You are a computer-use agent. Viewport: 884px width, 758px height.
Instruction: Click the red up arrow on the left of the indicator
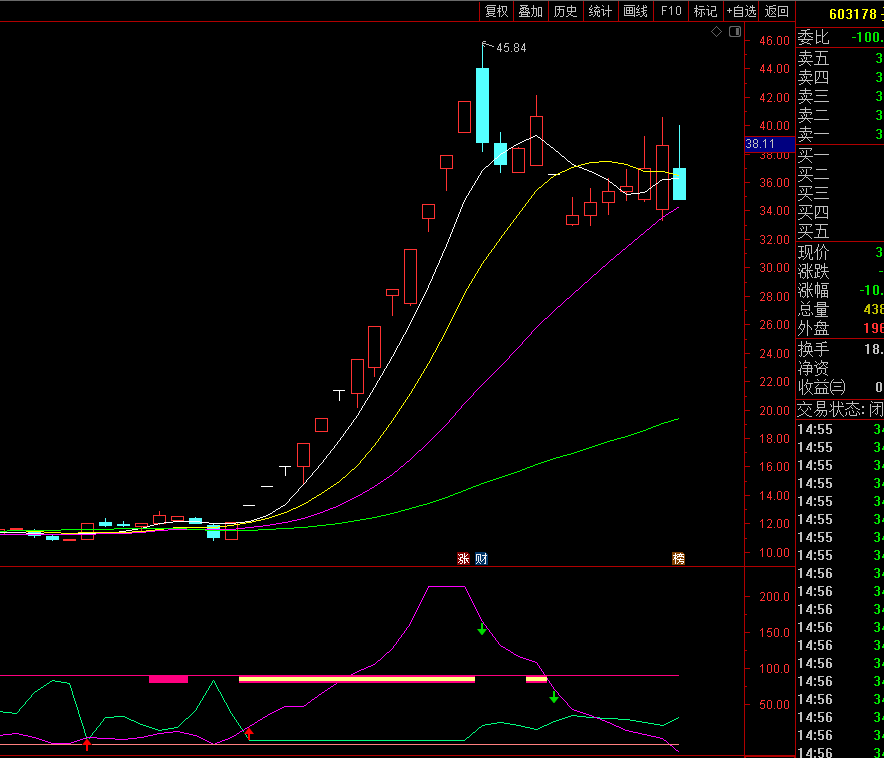click(87, 745)
